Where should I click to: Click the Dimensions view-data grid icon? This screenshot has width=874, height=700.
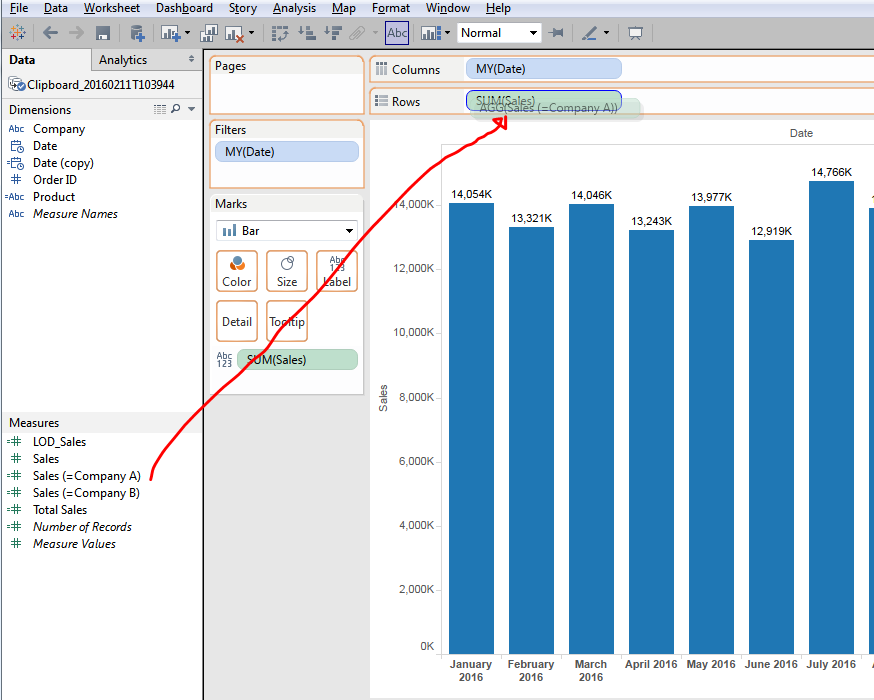tap(160, 109)
